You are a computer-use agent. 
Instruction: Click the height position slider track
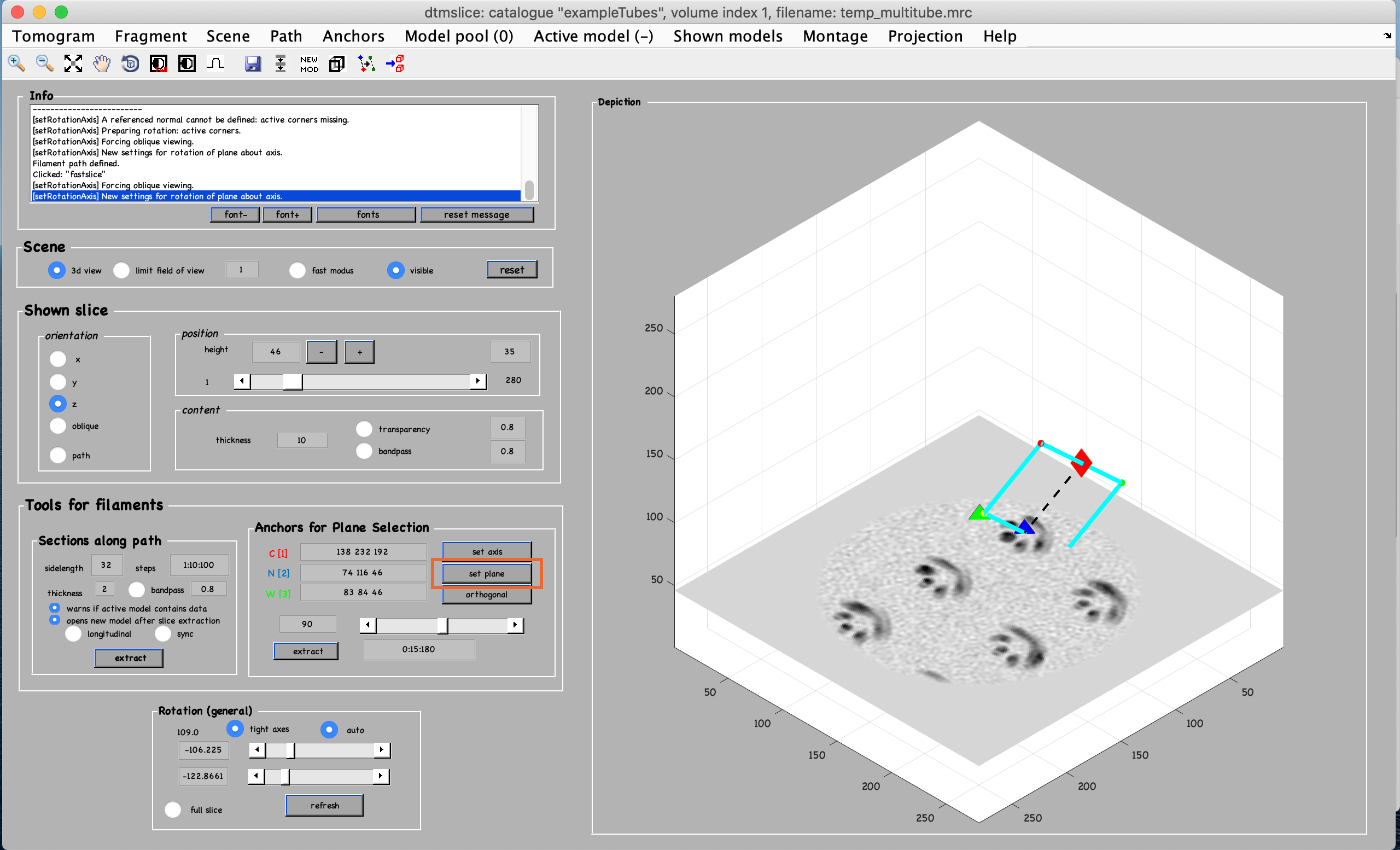[x=386, y=381]
